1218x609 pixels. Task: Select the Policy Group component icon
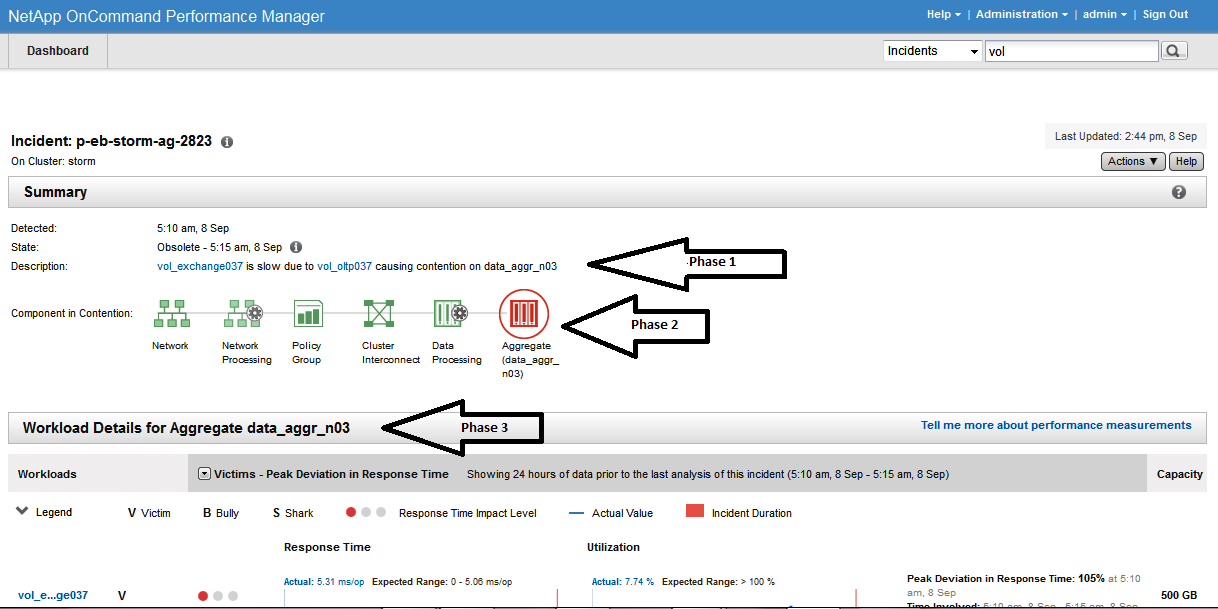[x=307, y=314]
